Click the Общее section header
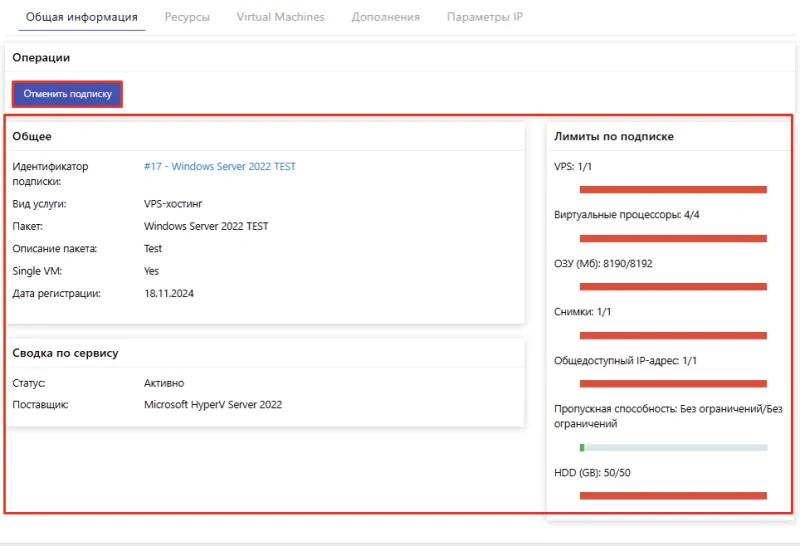Viewport: 800px width, 546px height. tap(32, 136)
